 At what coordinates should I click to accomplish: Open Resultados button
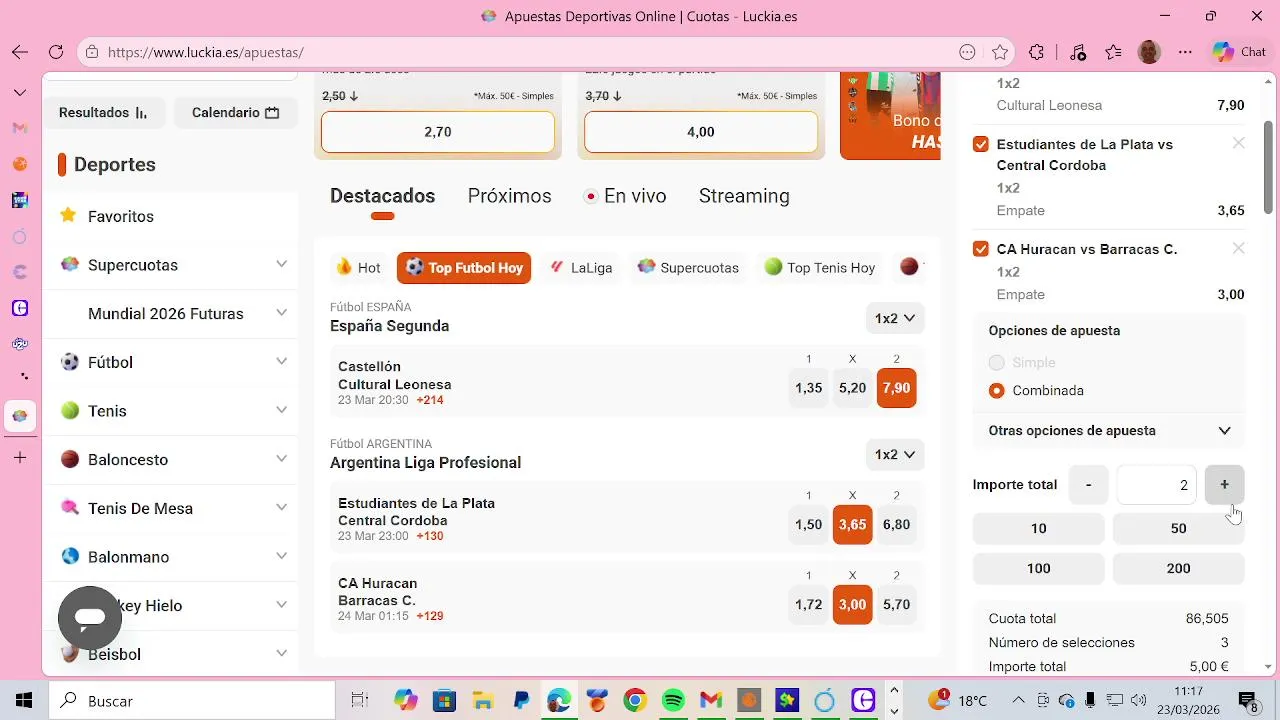103,113
